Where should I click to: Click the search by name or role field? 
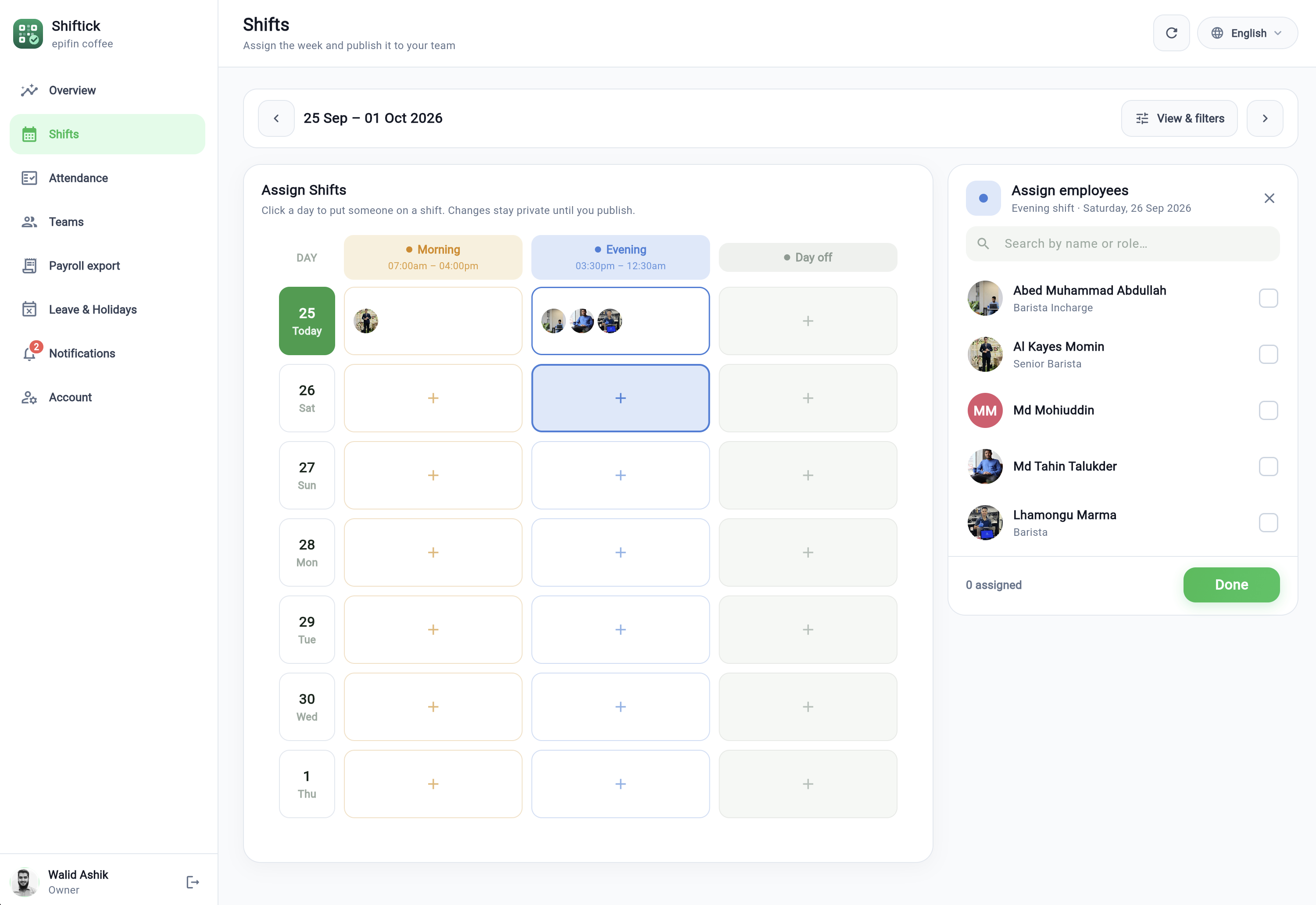1123,244
